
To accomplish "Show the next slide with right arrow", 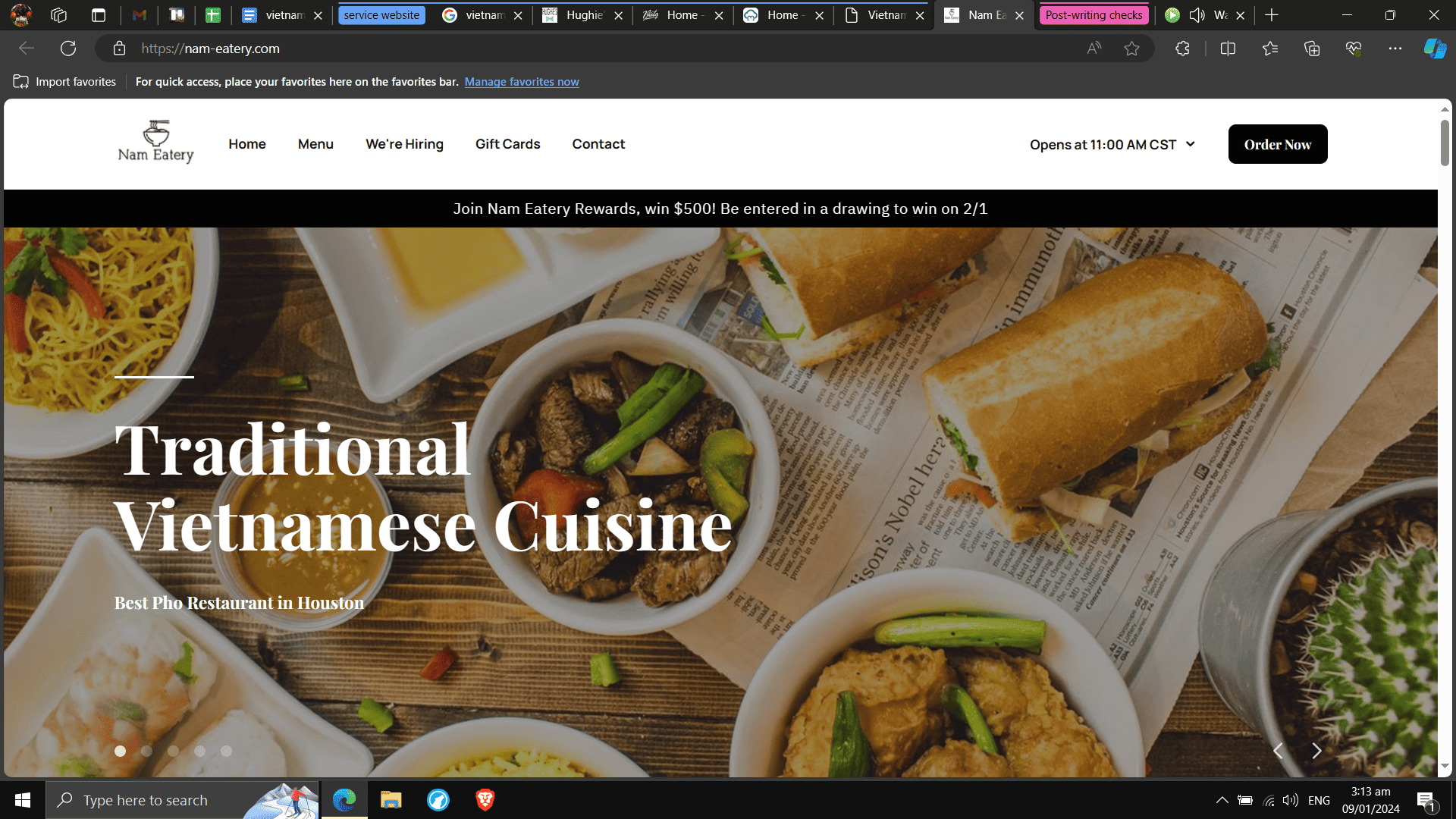I will pos(1316,751).
